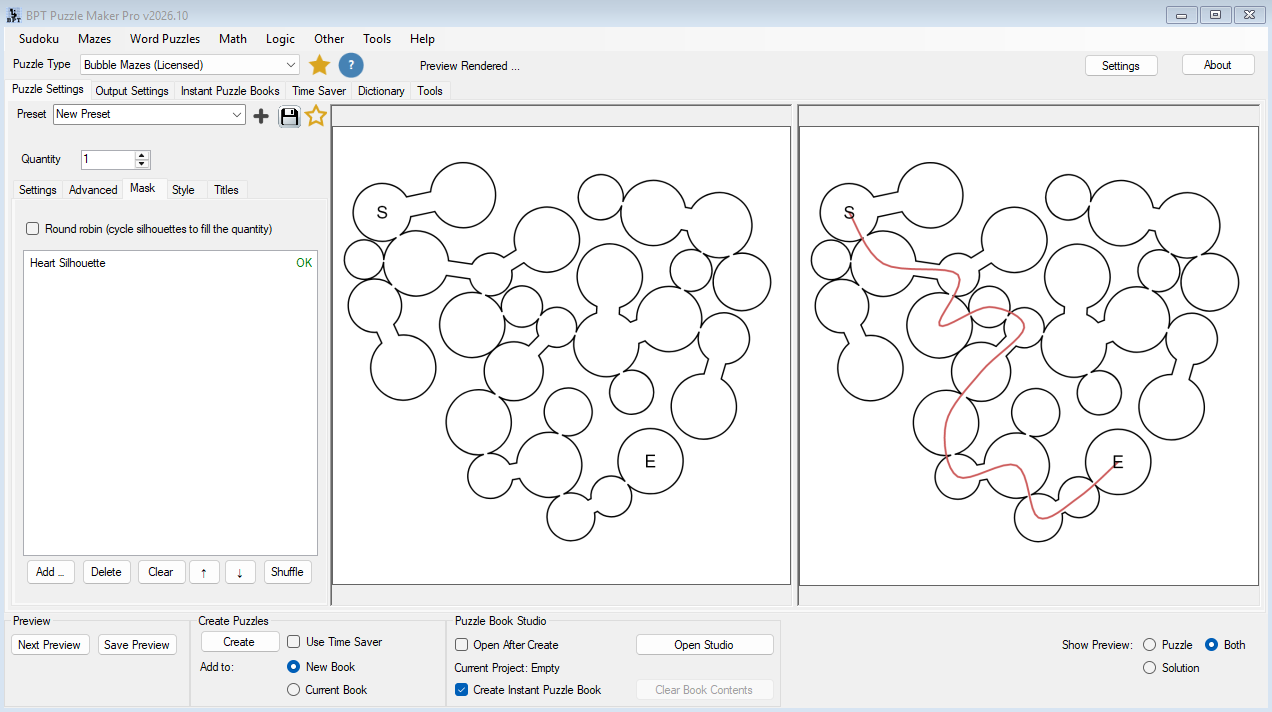Click Next Preview button

pyautogui.click(x=49, y=645)
